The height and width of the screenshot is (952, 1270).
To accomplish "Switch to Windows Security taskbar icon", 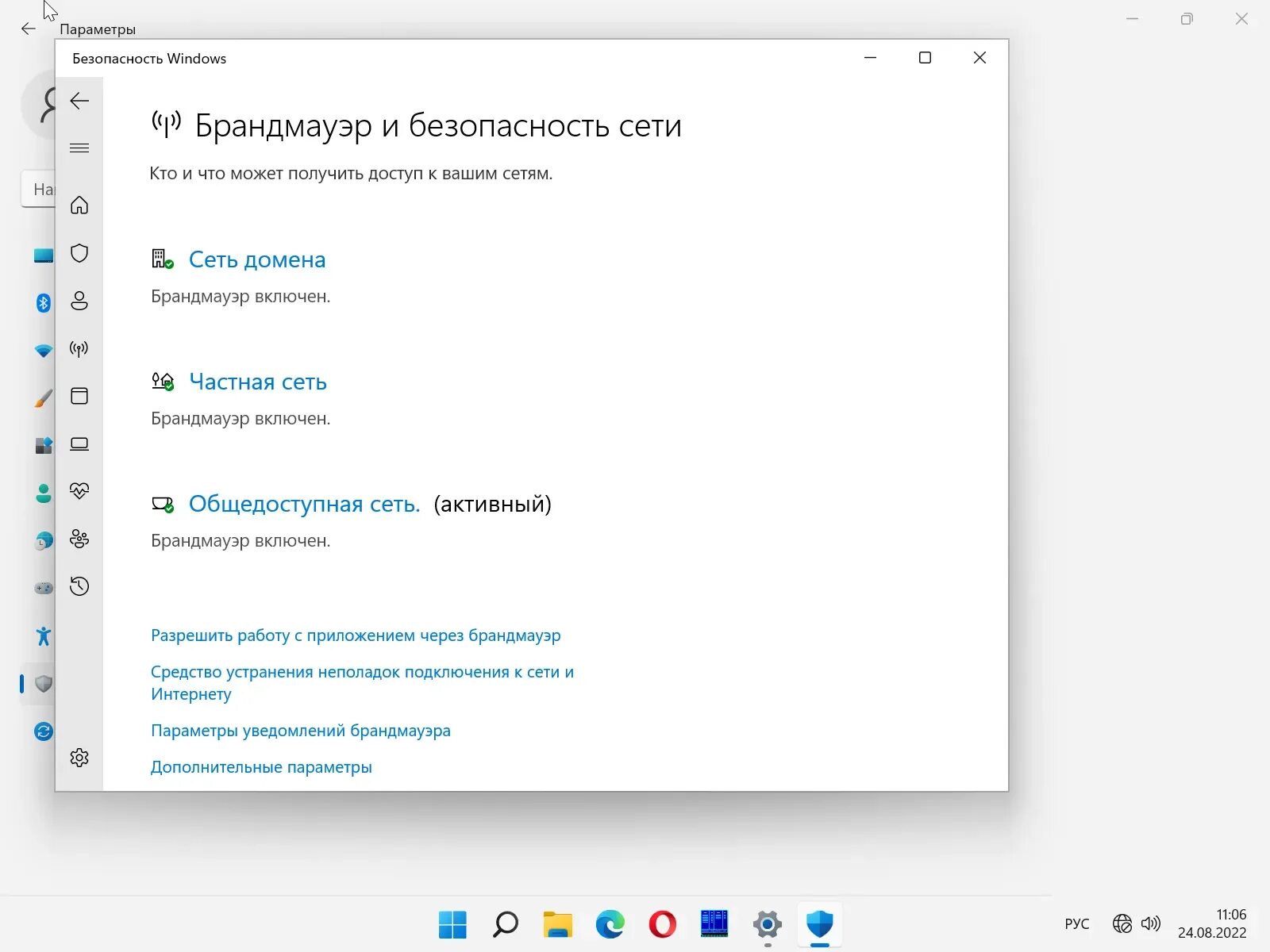I will click(819, 924).
